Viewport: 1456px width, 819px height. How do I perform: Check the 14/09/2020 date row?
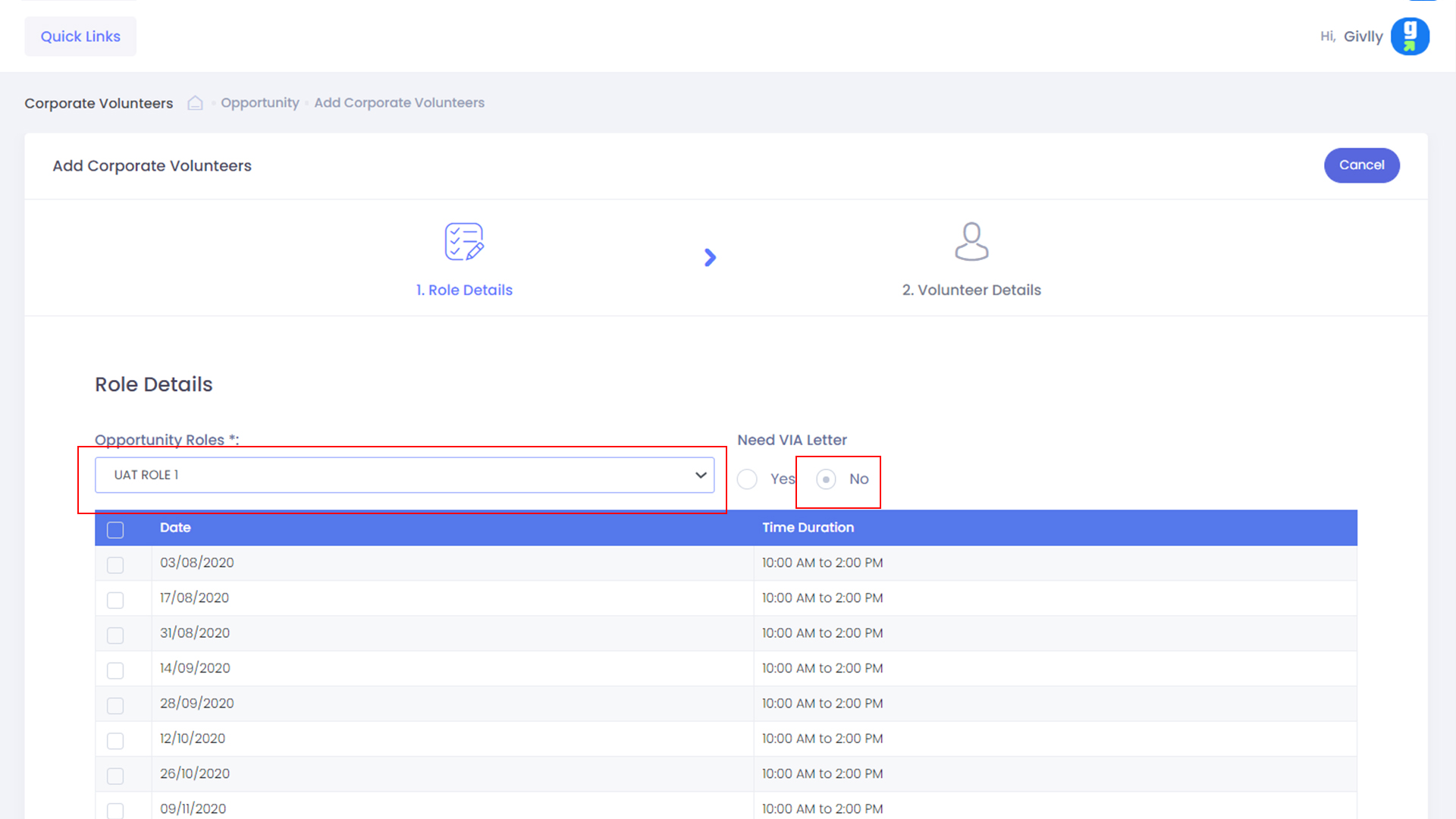115,670
